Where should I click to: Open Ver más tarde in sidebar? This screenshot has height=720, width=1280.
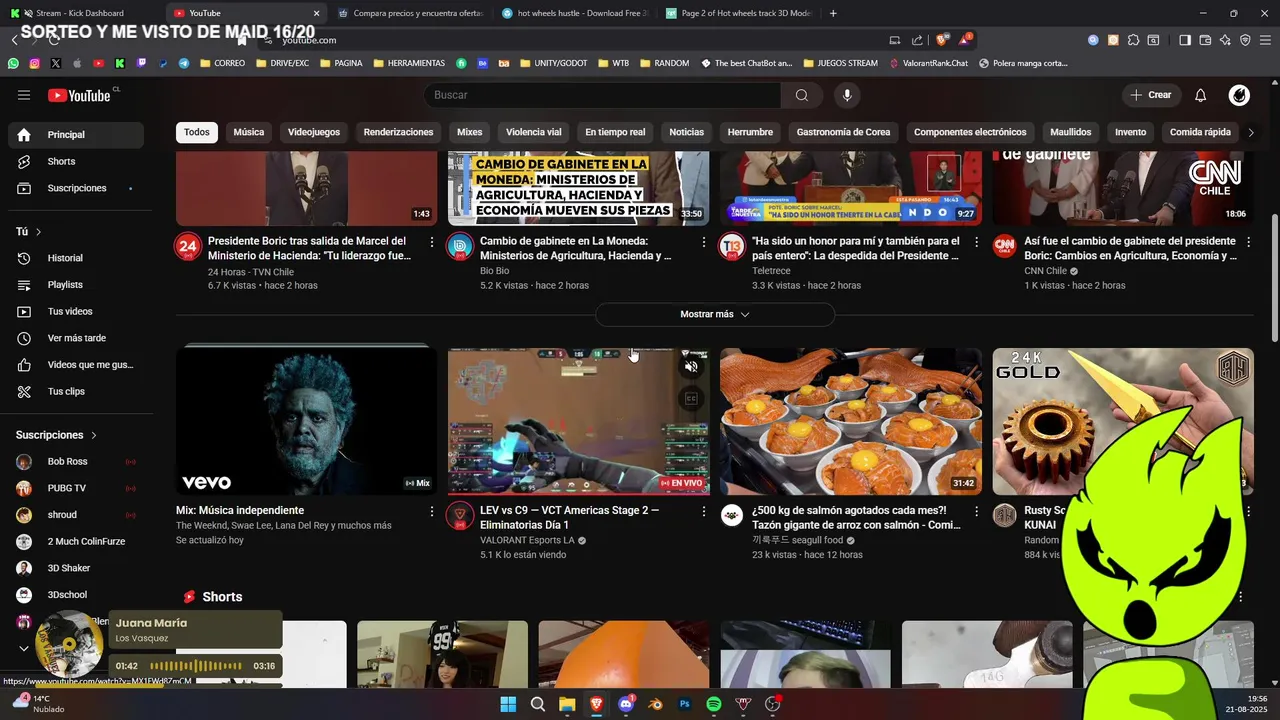pos(76,338)
